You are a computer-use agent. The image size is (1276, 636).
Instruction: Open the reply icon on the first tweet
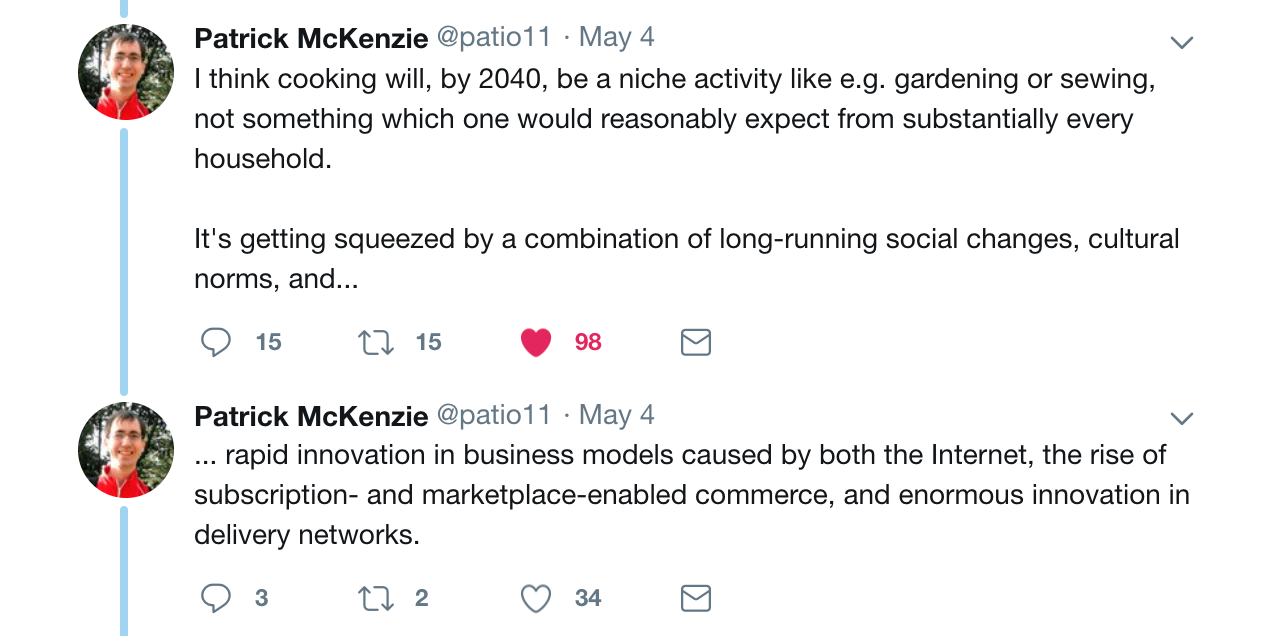point(215,341)
